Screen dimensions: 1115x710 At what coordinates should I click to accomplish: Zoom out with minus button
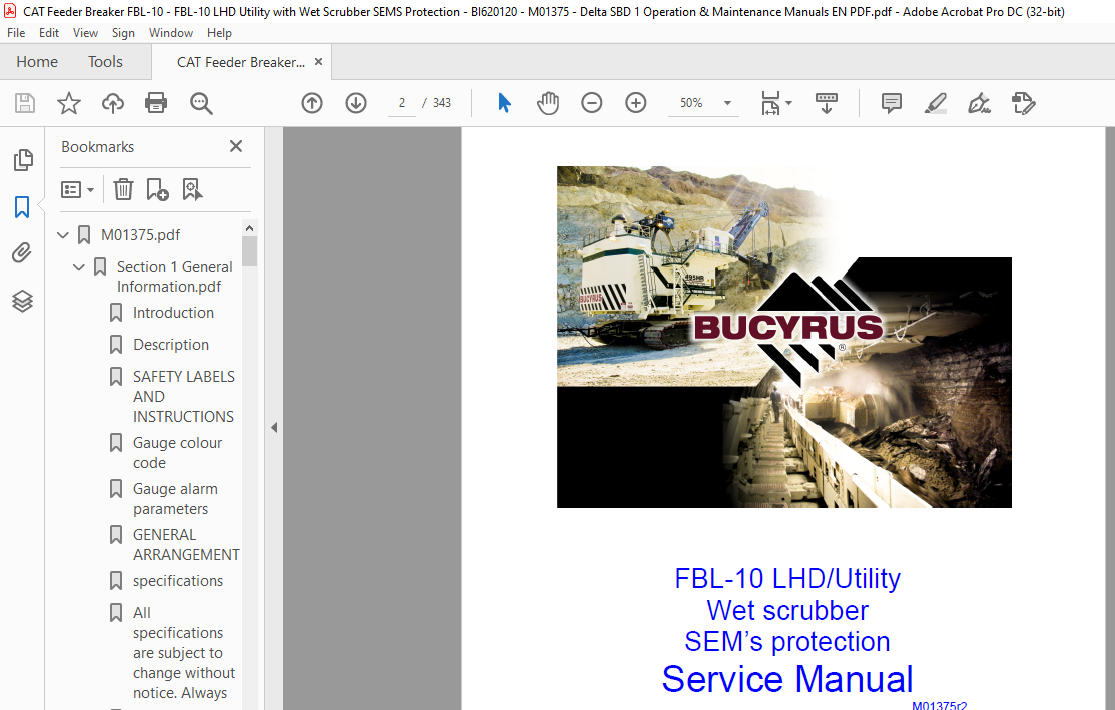click(x=592, y=103)
